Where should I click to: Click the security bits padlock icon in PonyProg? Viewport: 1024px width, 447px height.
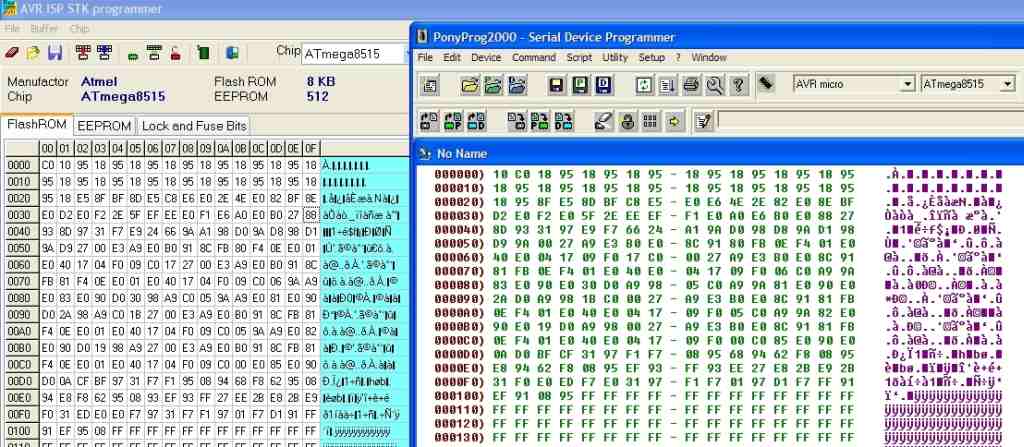[627, 121]
